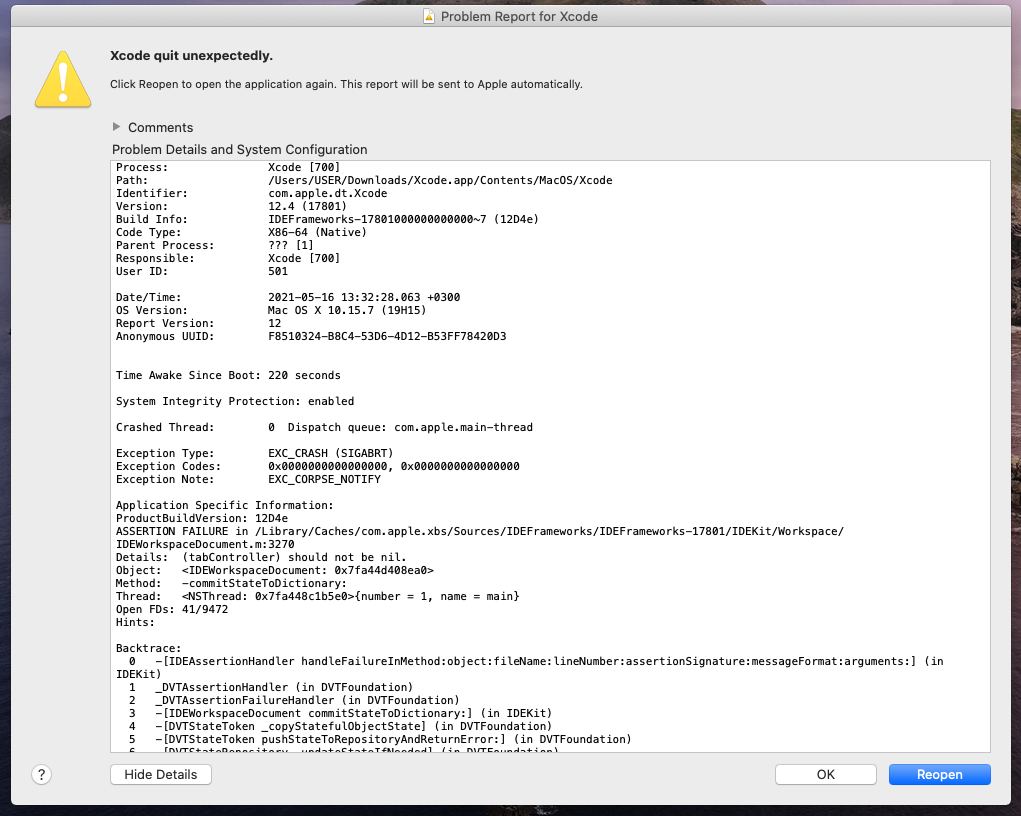The width and height of the screenshot is (1021, 816).
Task: Click the 'Hints:' line
Action: point(135,623)
